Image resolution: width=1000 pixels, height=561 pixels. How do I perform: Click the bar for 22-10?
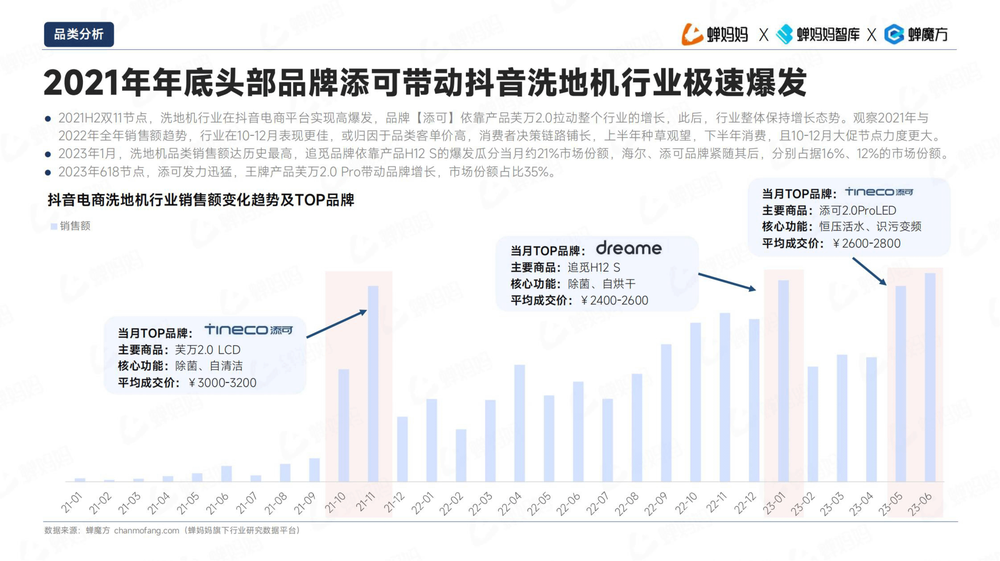point(696,402)
